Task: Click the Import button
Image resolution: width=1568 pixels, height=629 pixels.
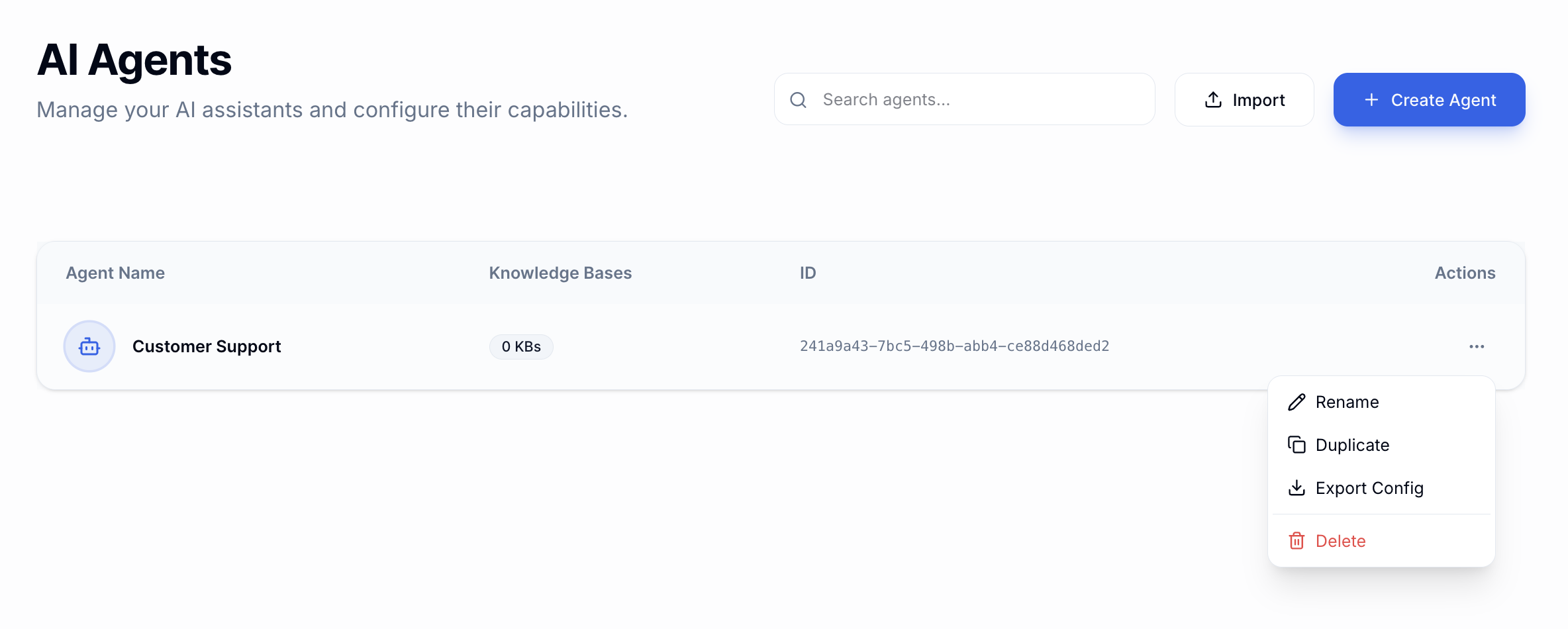Action: coord(1244,99)
